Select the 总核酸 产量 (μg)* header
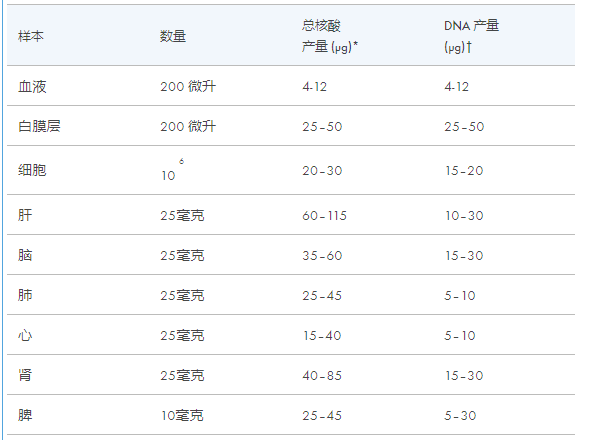The width and height of the screenshot is (609, 440). pos(330,36)
